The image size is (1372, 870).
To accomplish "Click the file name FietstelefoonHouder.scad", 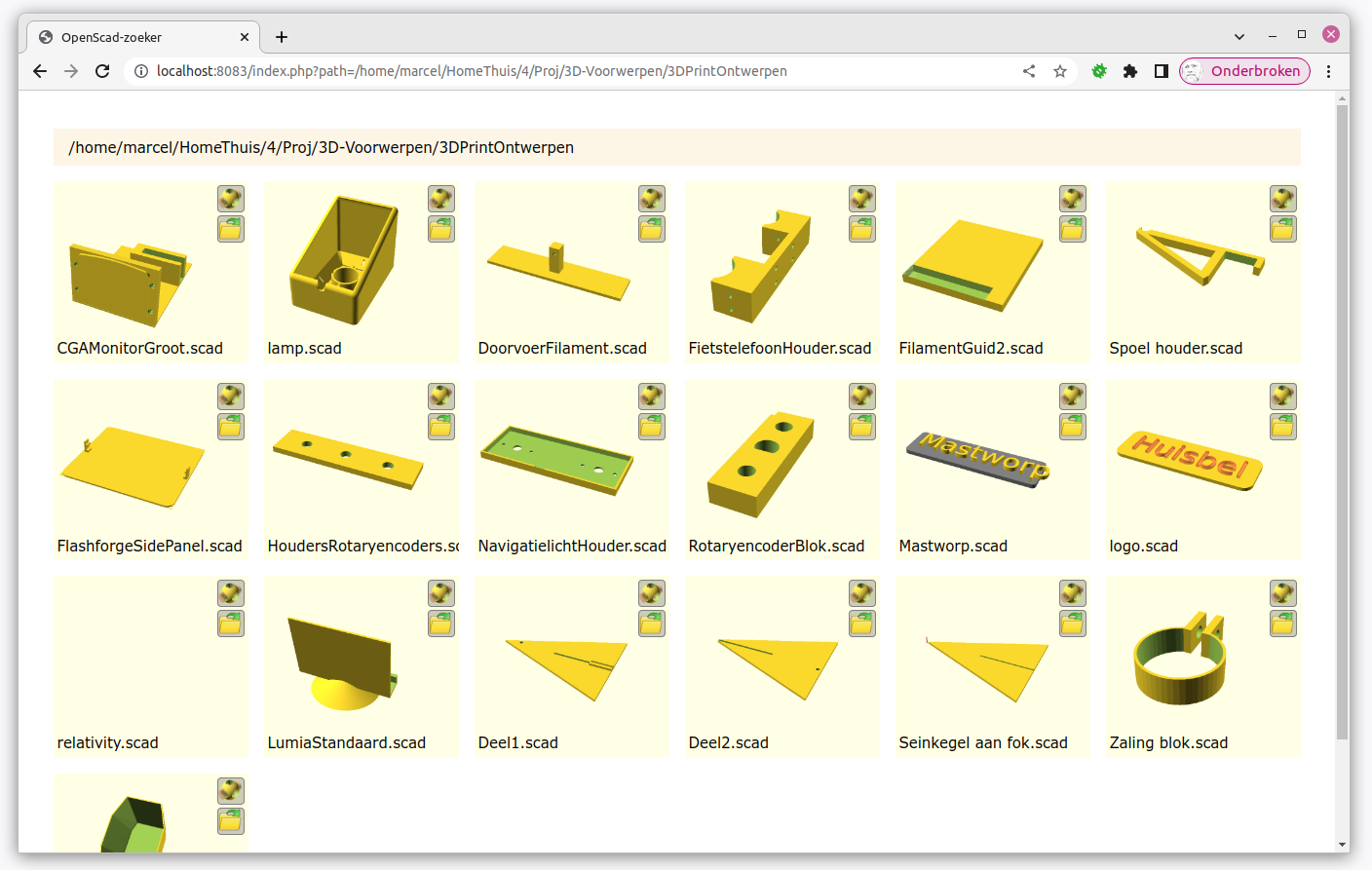I will [780, 348].
